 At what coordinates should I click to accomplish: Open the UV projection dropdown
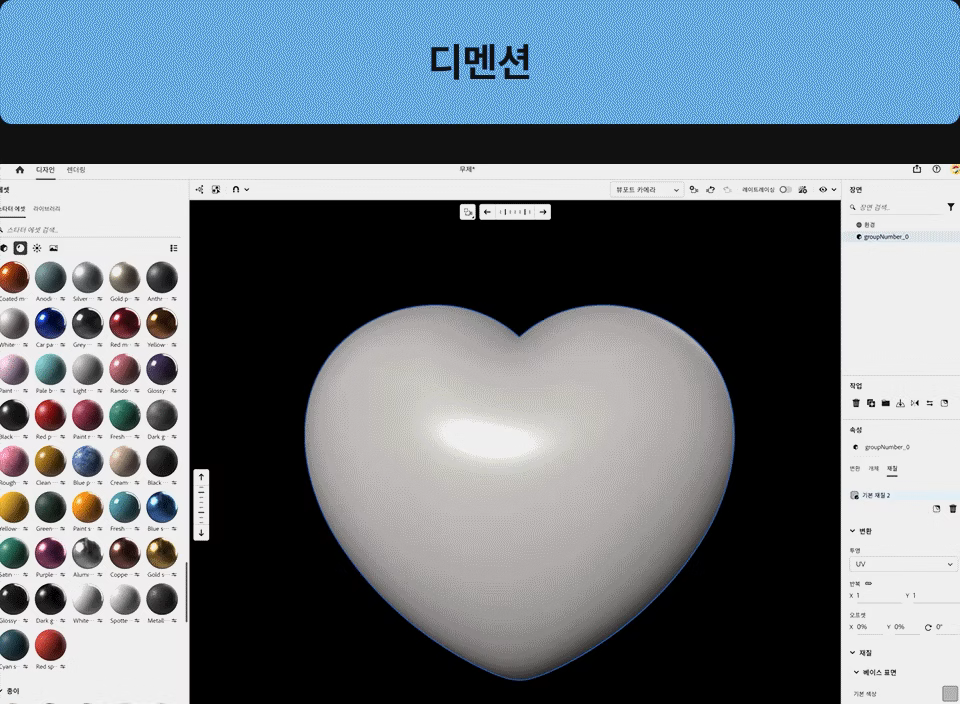tap(903, 564)
